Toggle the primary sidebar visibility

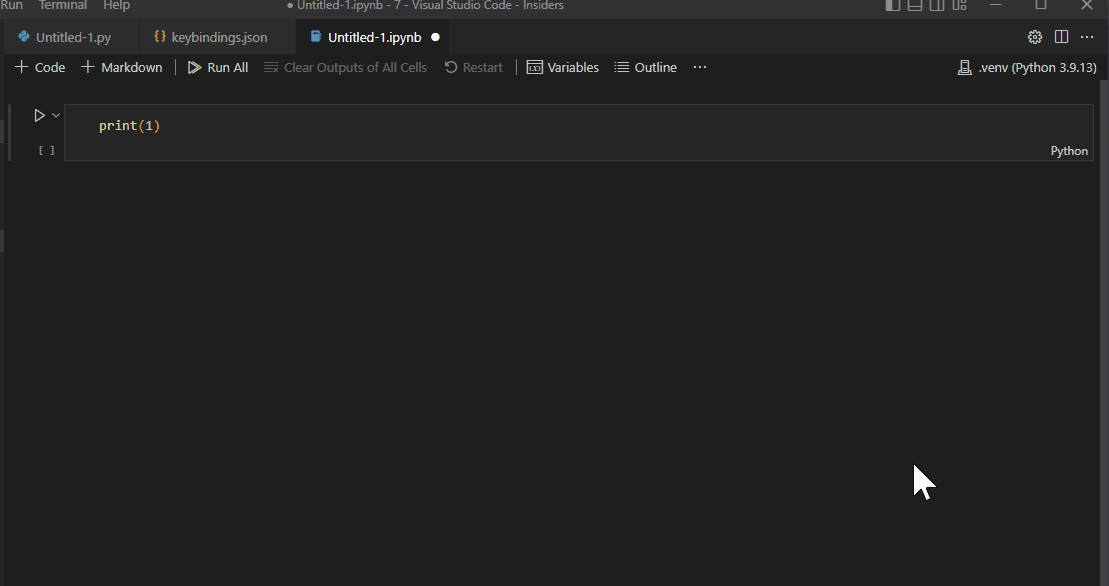(x=891, y=6)
